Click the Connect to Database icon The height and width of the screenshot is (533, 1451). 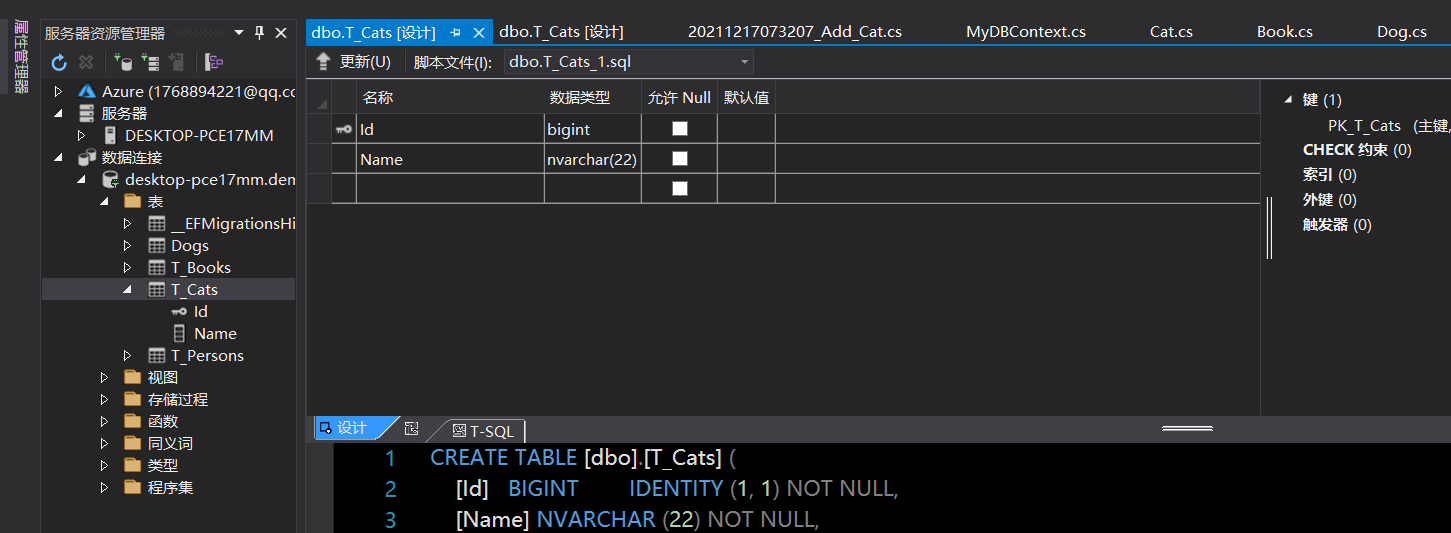pyautogui.click(x=123, y=63)
